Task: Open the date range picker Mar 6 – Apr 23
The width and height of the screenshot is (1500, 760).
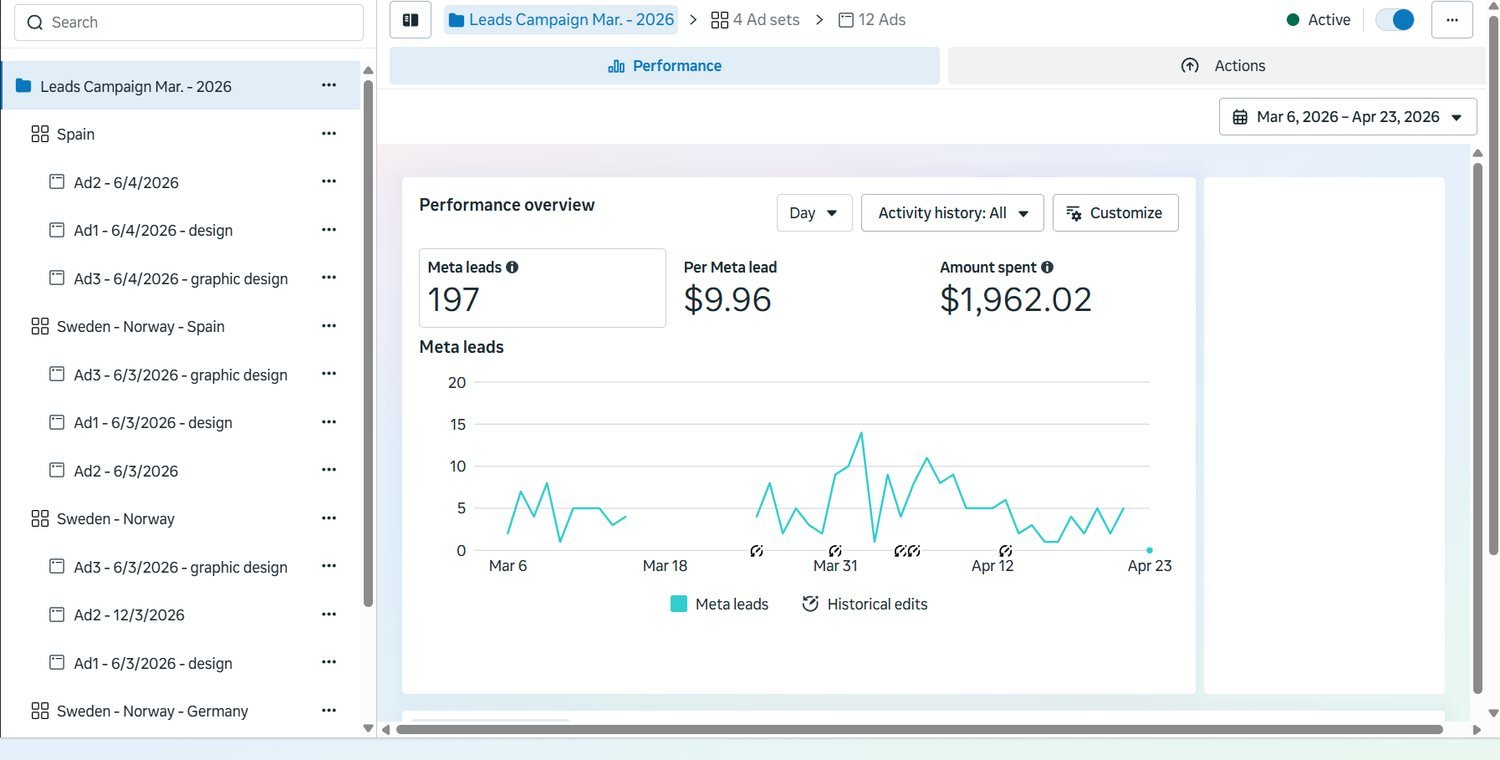Action: [x=1348, y=117]
